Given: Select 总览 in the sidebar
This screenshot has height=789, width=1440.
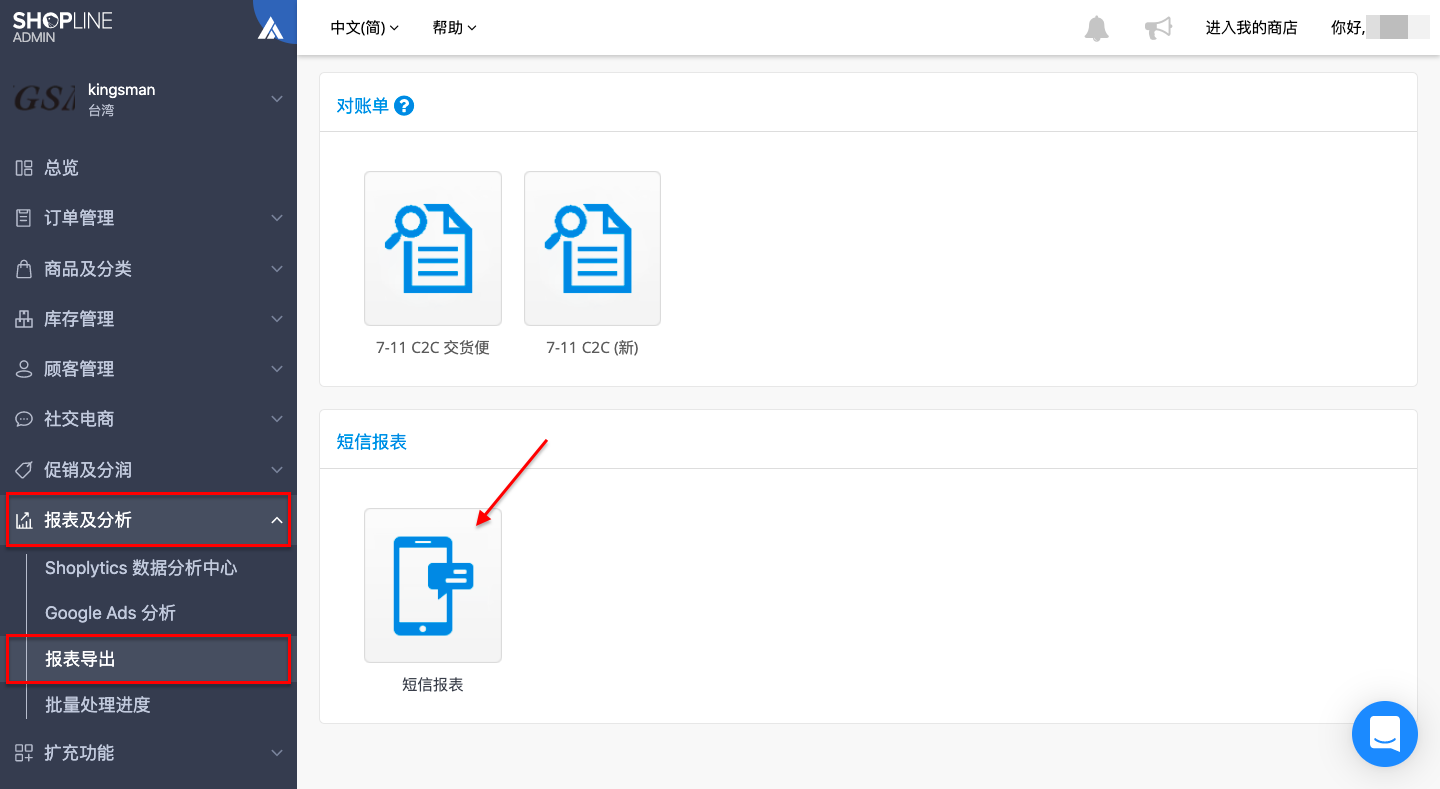Looking at the screenshot, I should 148,168.
